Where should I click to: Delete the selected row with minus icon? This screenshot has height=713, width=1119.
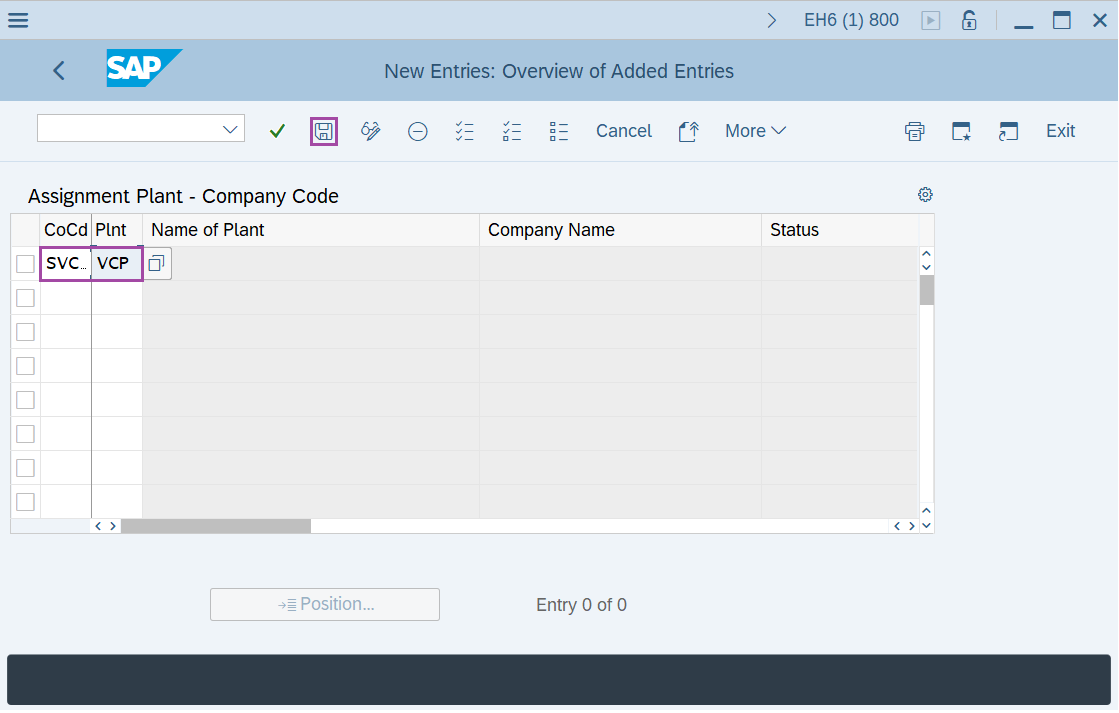tap(417, 131)
